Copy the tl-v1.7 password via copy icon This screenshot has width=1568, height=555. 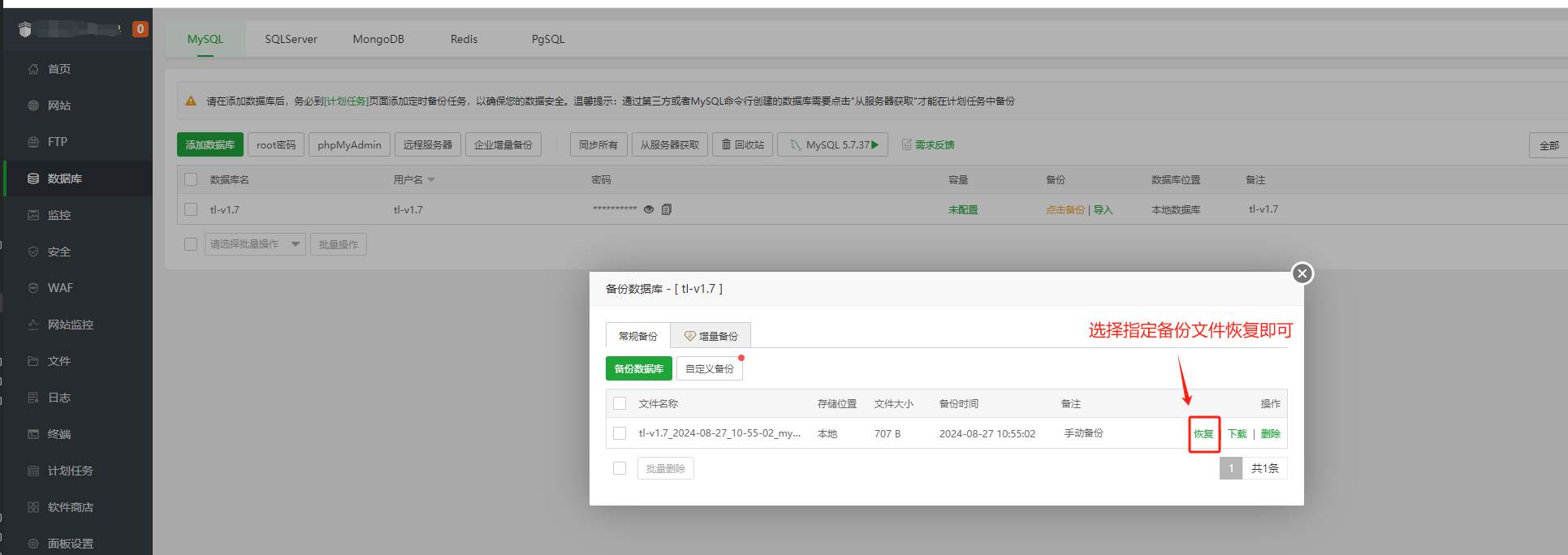[x=667, y=209]
